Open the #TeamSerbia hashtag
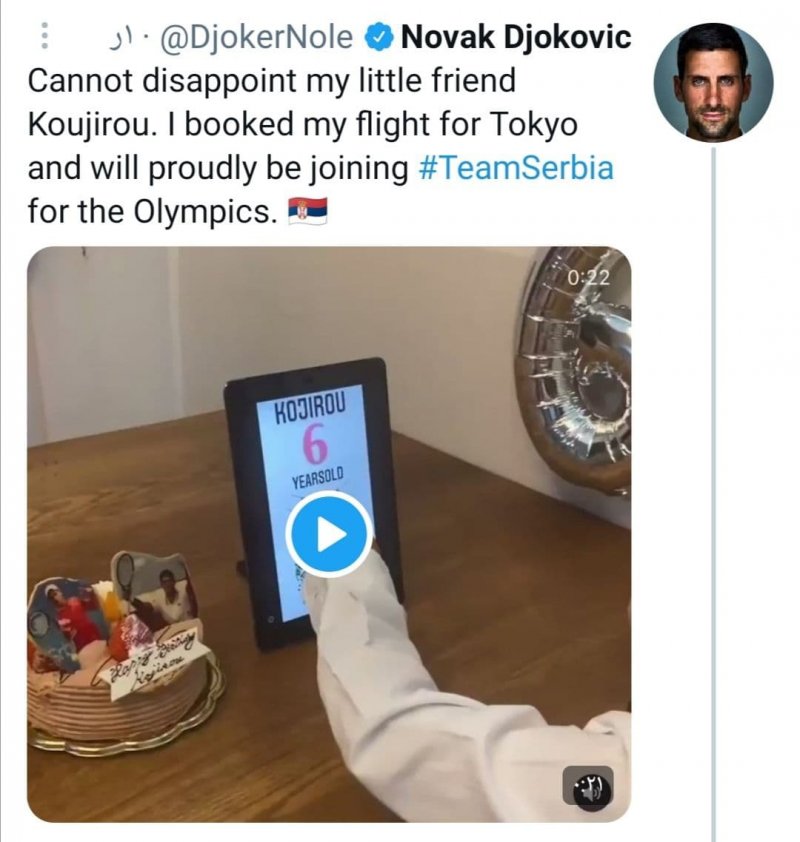 515,168
